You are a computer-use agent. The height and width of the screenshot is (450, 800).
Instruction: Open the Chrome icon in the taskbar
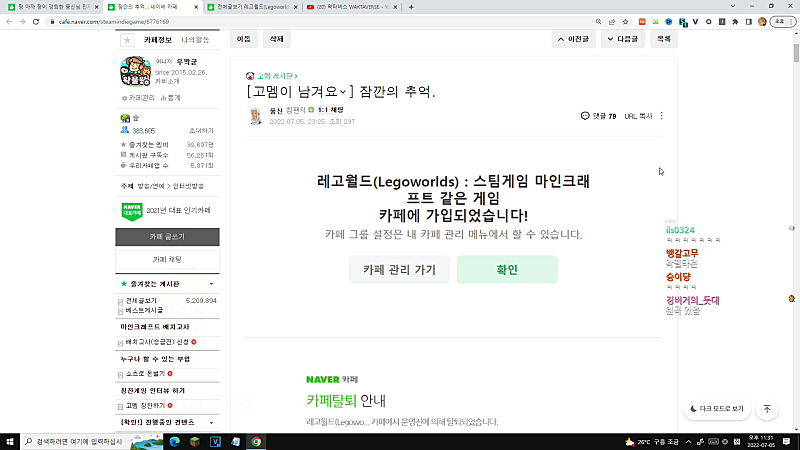point(256,441)
